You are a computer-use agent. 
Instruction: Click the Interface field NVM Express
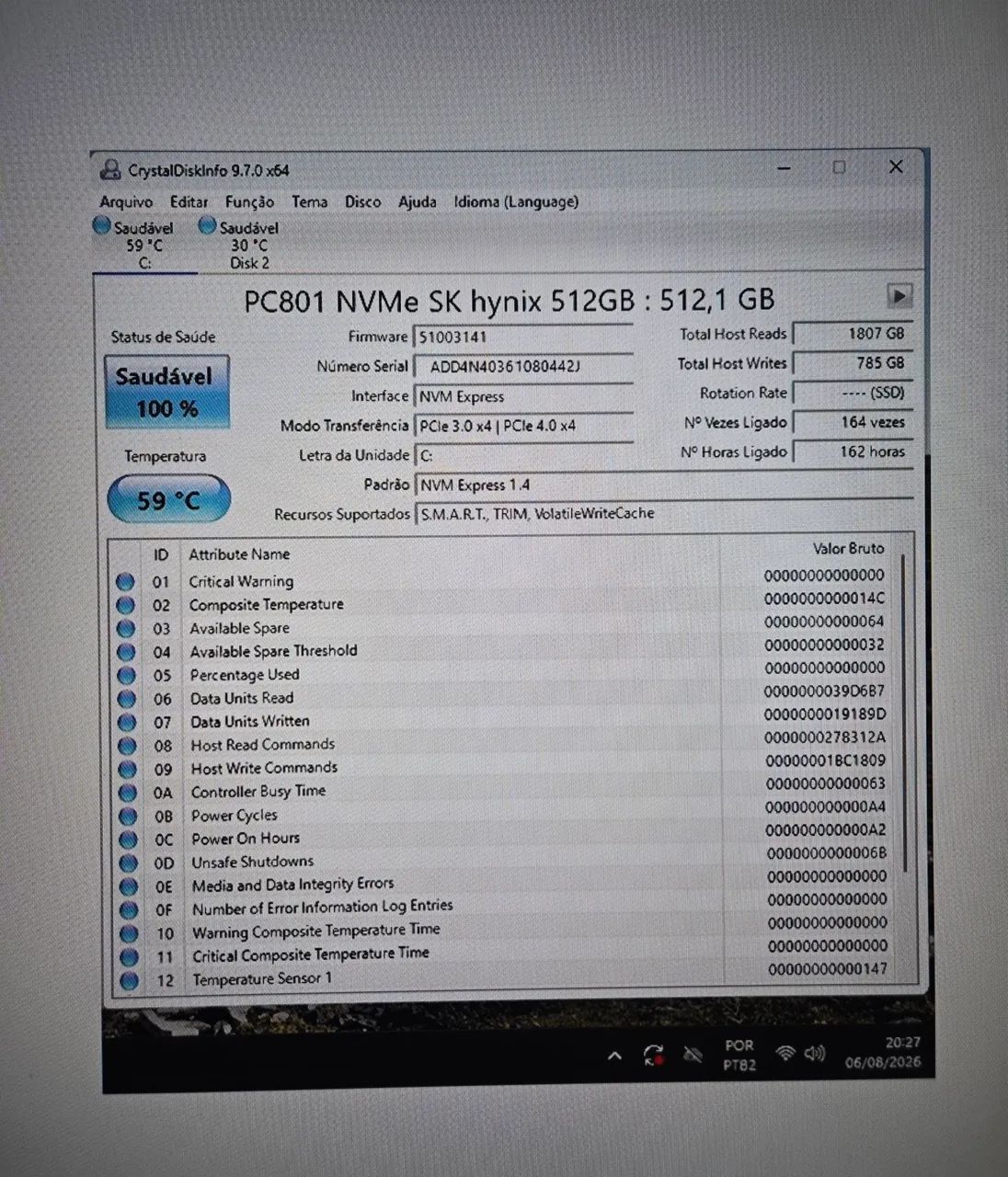point(522,396)
